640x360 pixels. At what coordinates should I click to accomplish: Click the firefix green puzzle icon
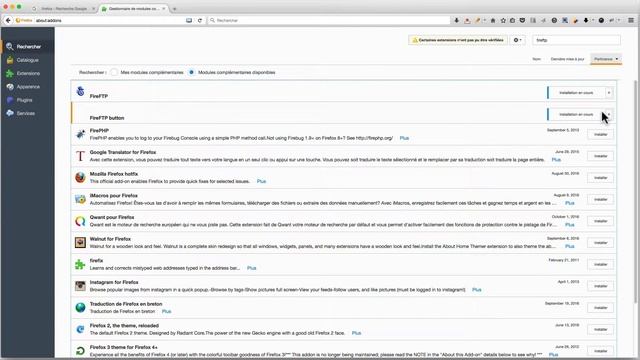tap(80, 264)
